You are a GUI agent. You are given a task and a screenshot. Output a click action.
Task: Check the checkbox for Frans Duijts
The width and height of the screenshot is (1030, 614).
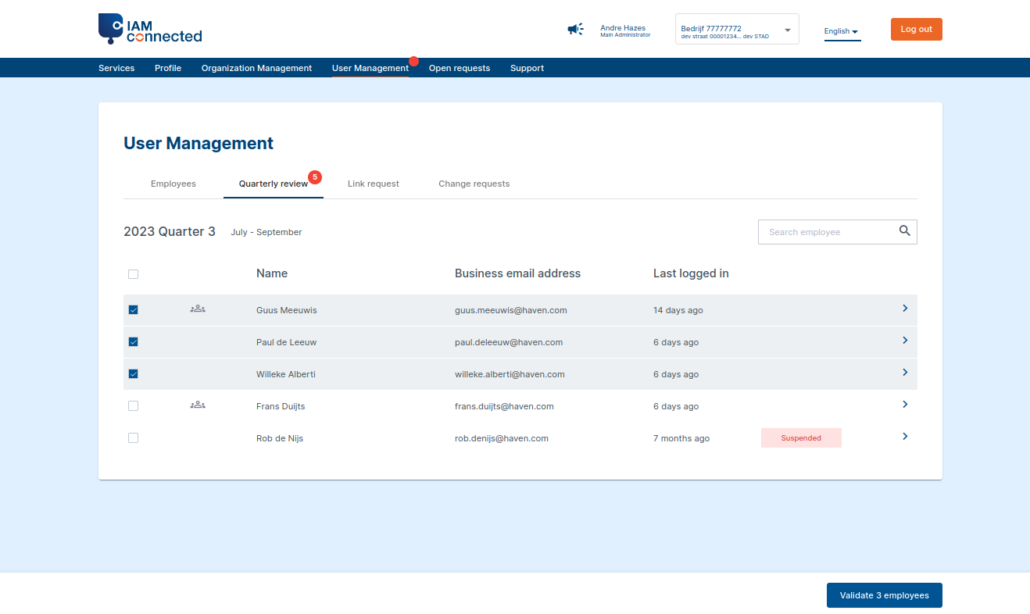click(133, 405)
